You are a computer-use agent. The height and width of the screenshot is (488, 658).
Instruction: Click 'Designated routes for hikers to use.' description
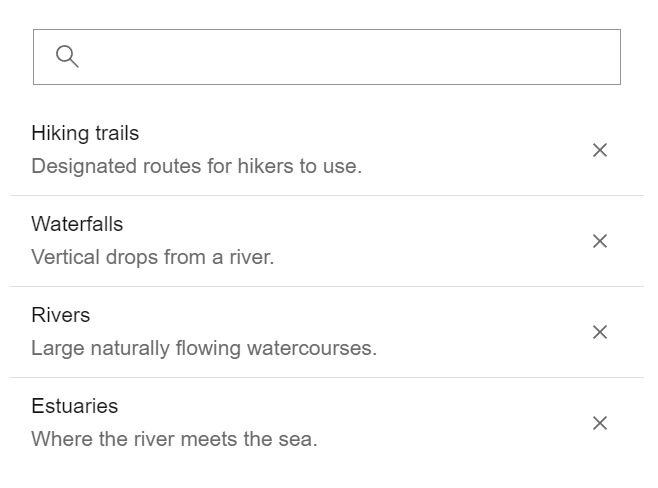[x=196, y=166]
